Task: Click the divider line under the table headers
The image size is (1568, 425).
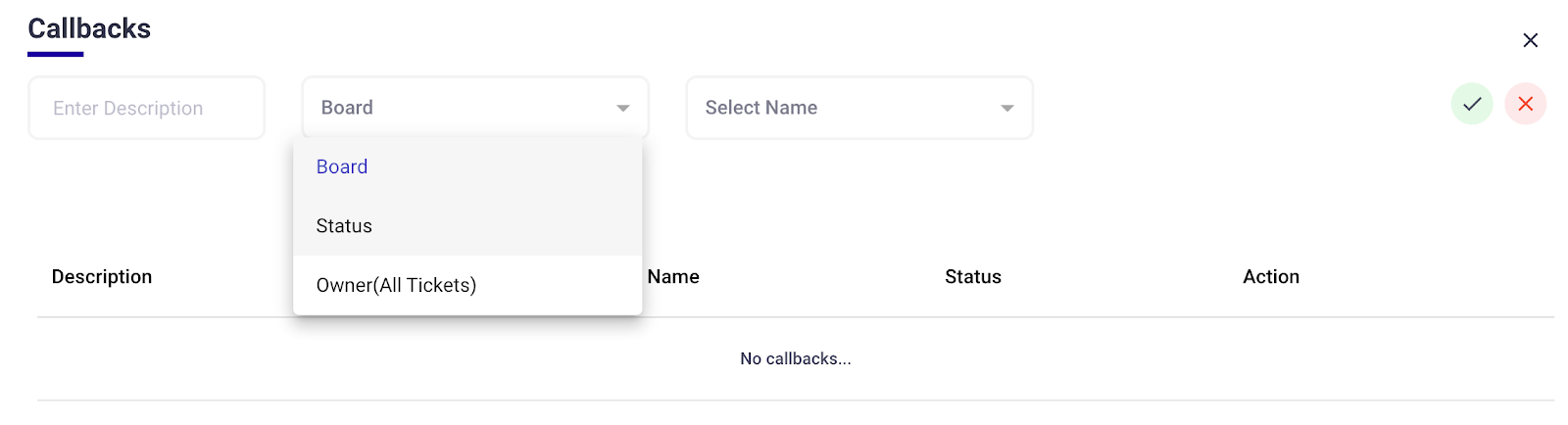Action: (x=1078, y=317)
